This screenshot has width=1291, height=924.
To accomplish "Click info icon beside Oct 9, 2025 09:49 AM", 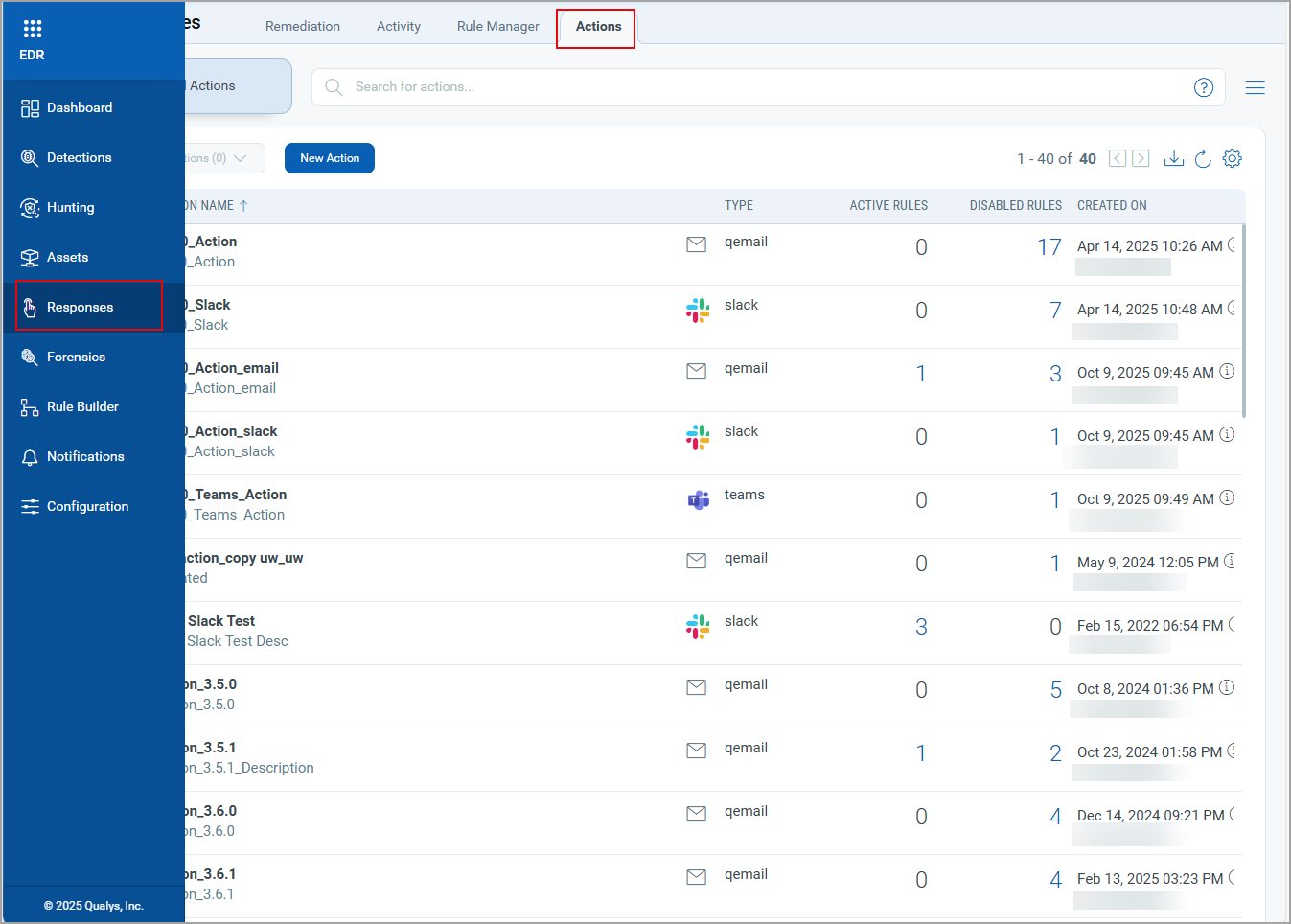I will (1227, 498).
